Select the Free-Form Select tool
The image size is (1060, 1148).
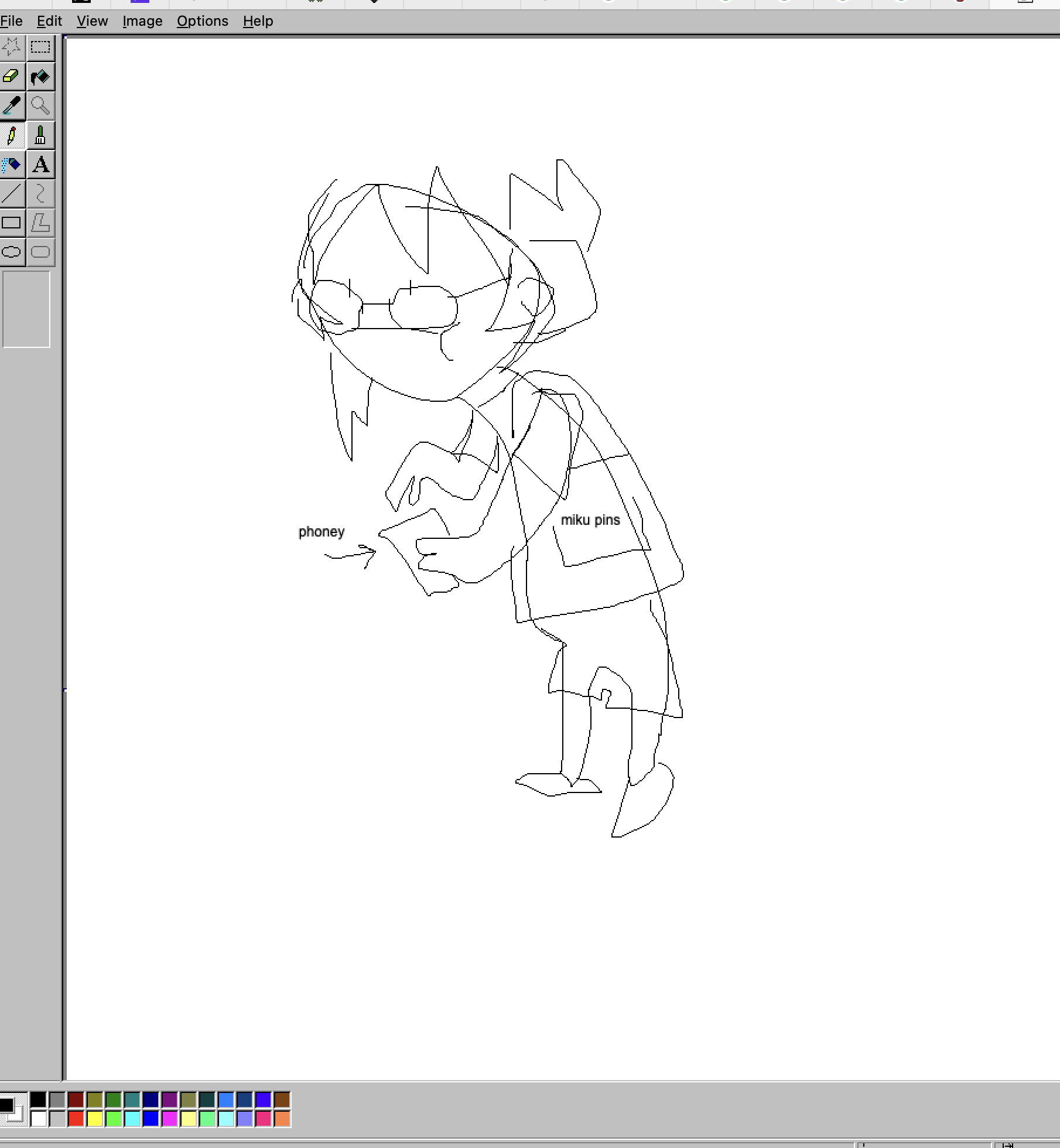click(x=12, y=47)
